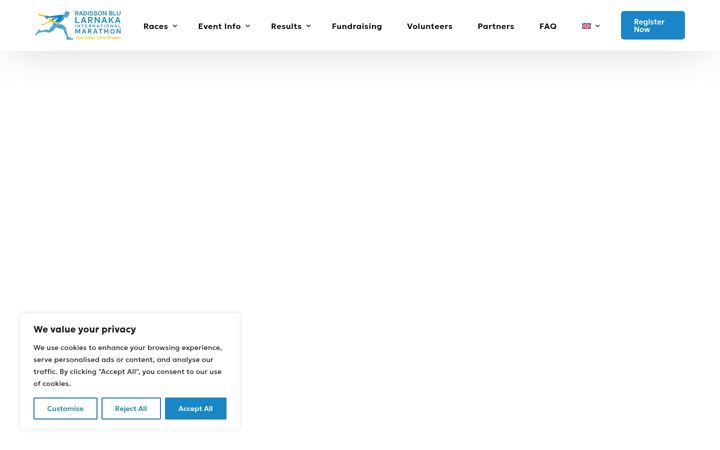
Task: Click the UK flag language icon
Action: 586,26
